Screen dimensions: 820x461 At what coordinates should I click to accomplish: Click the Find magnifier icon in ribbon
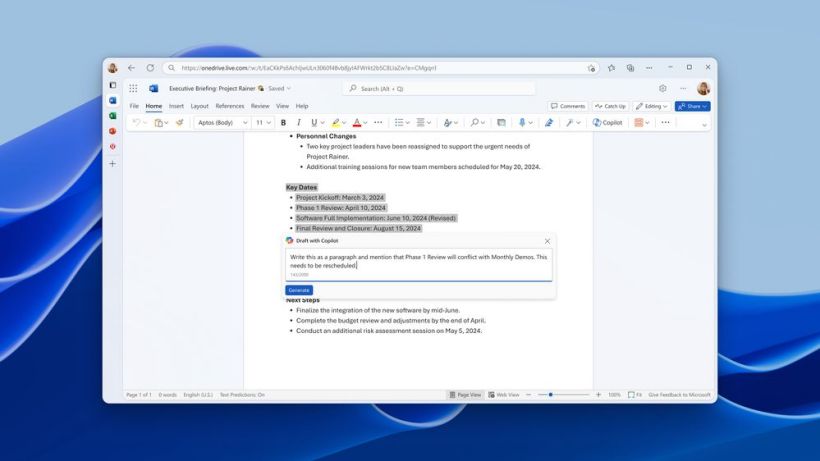coord(474,122)
